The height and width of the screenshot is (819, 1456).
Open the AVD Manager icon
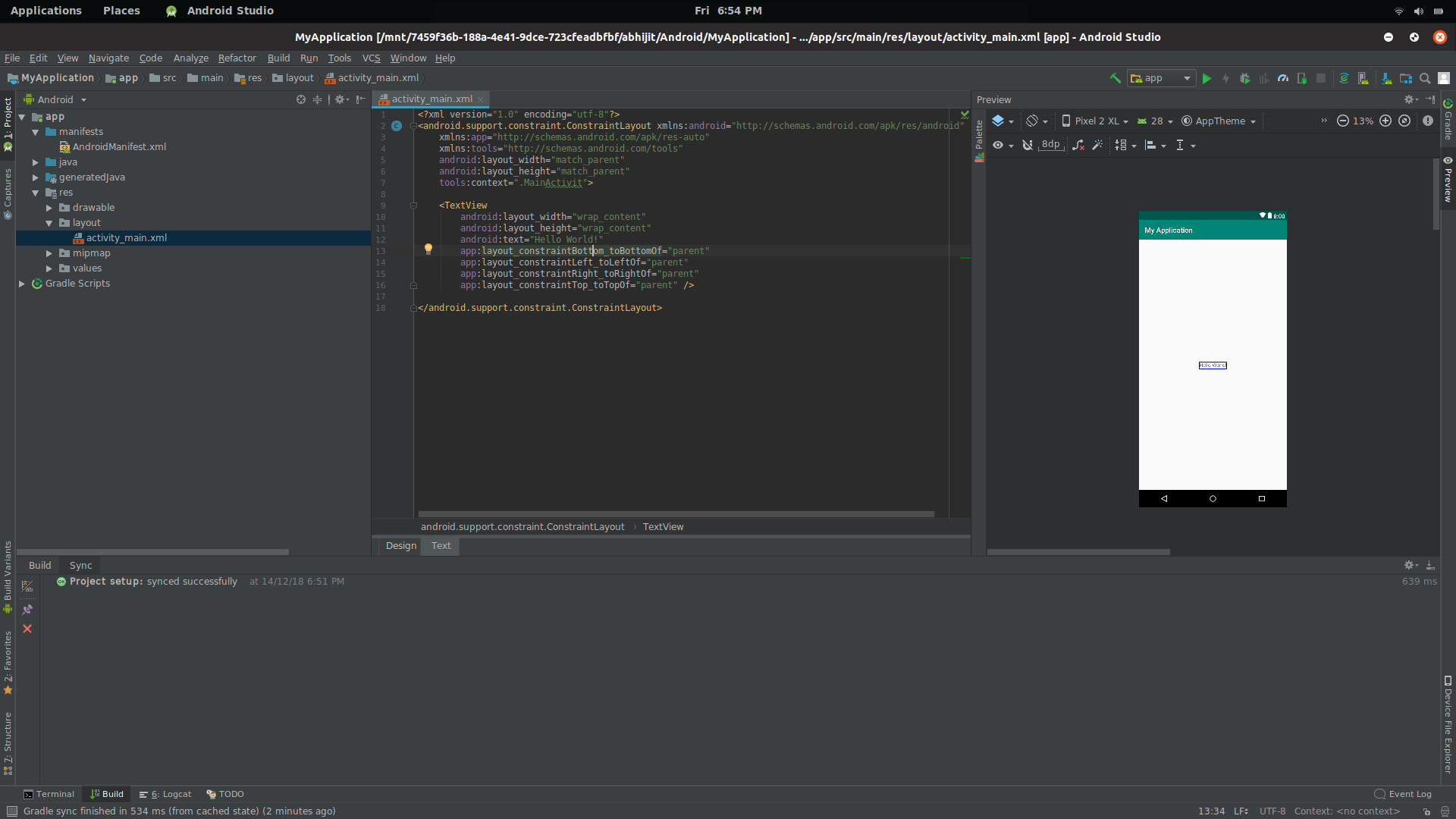pos(1363,78)
